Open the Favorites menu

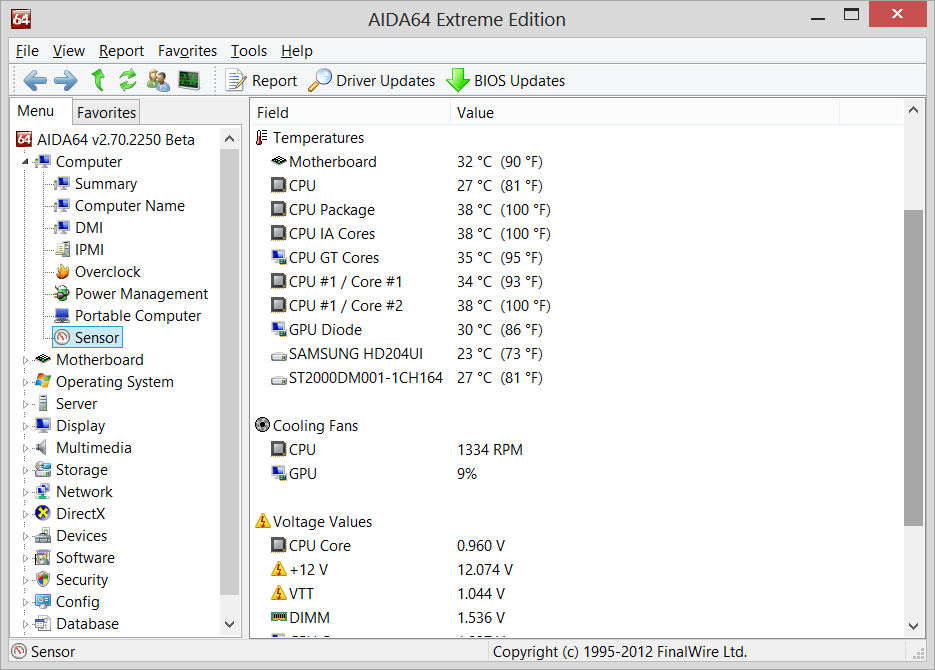187,51
